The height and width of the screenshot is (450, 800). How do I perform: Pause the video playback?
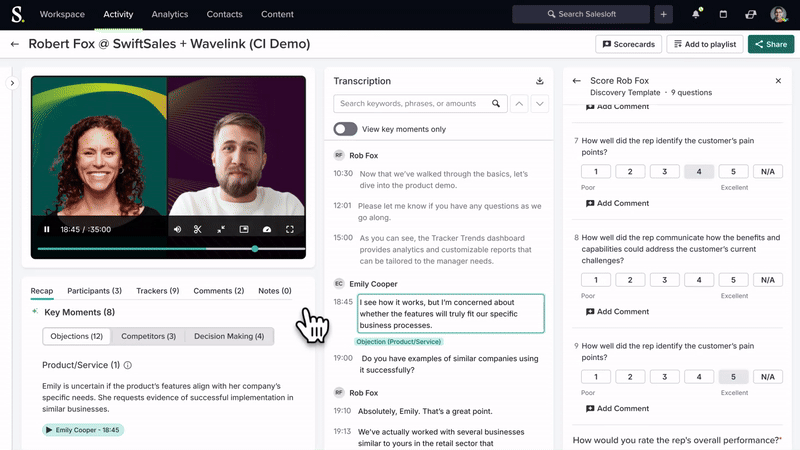(x=46, y=230)
